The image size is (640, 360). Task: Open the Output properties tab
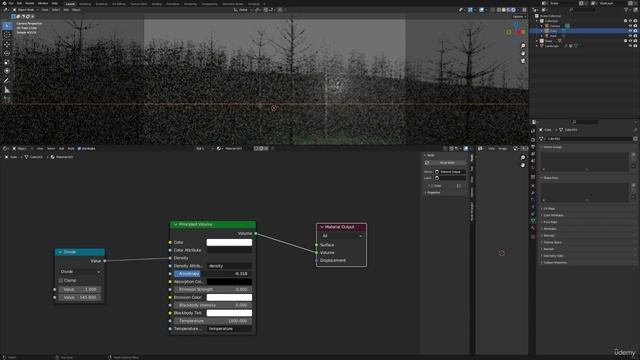click(533, 147)
